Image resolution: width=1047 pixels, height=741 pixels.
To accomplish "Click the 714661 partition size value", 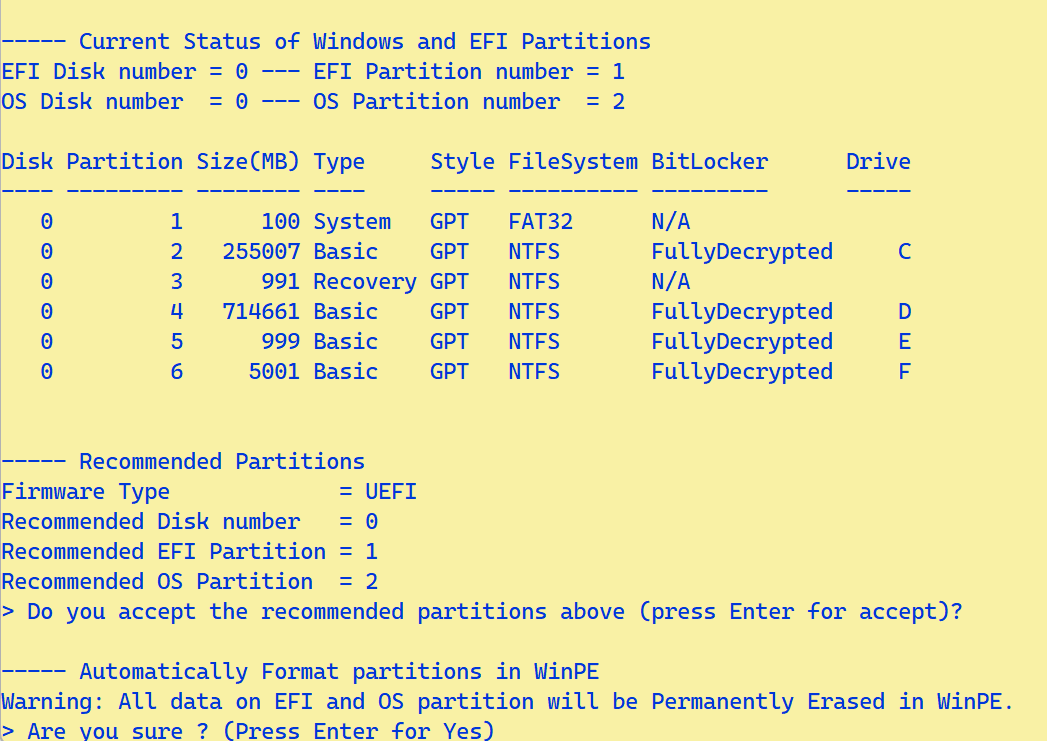I will click(261, 312).
